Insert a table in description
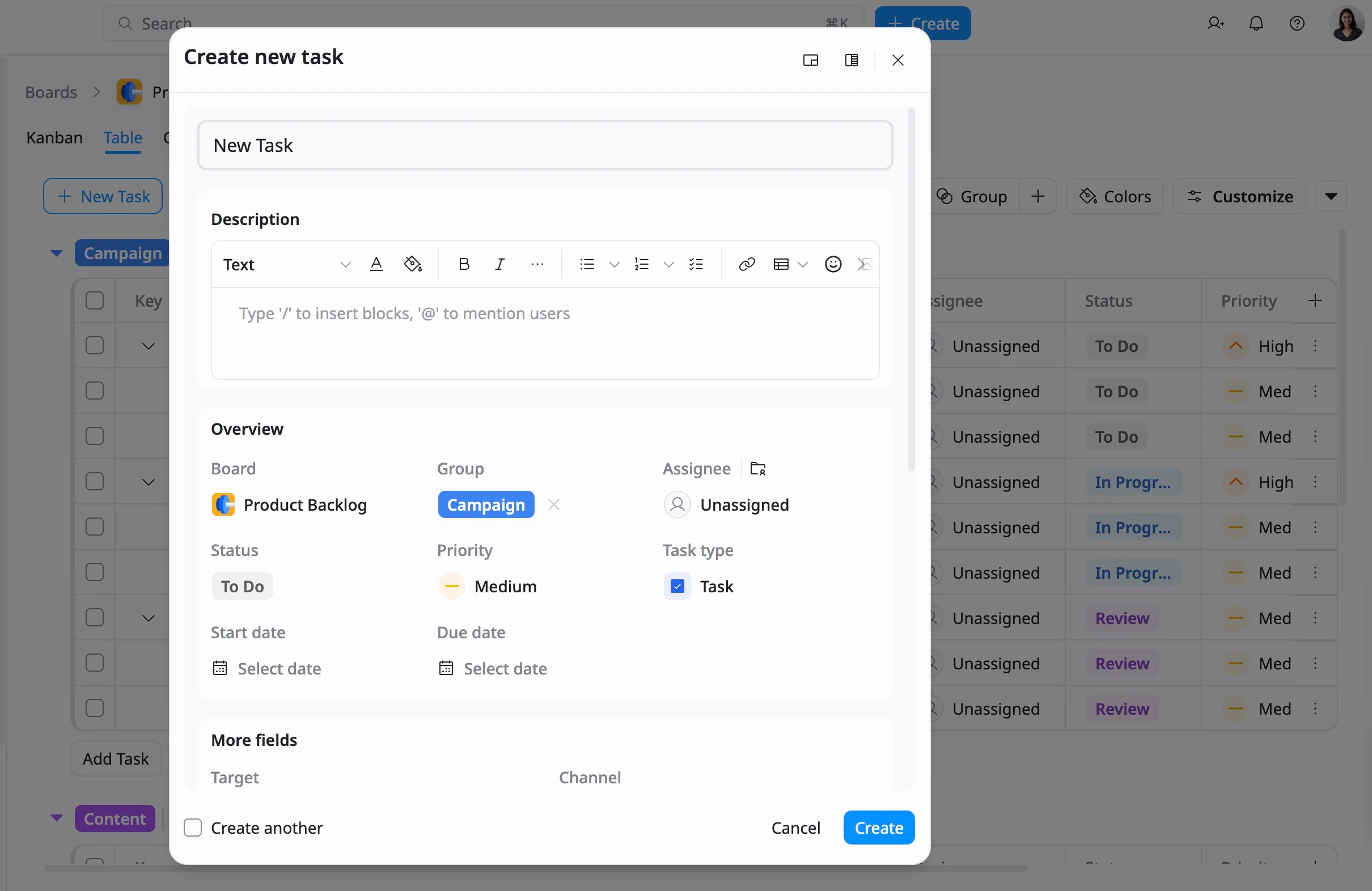This screenshot has height=891, width=1372. coord(781,264)
